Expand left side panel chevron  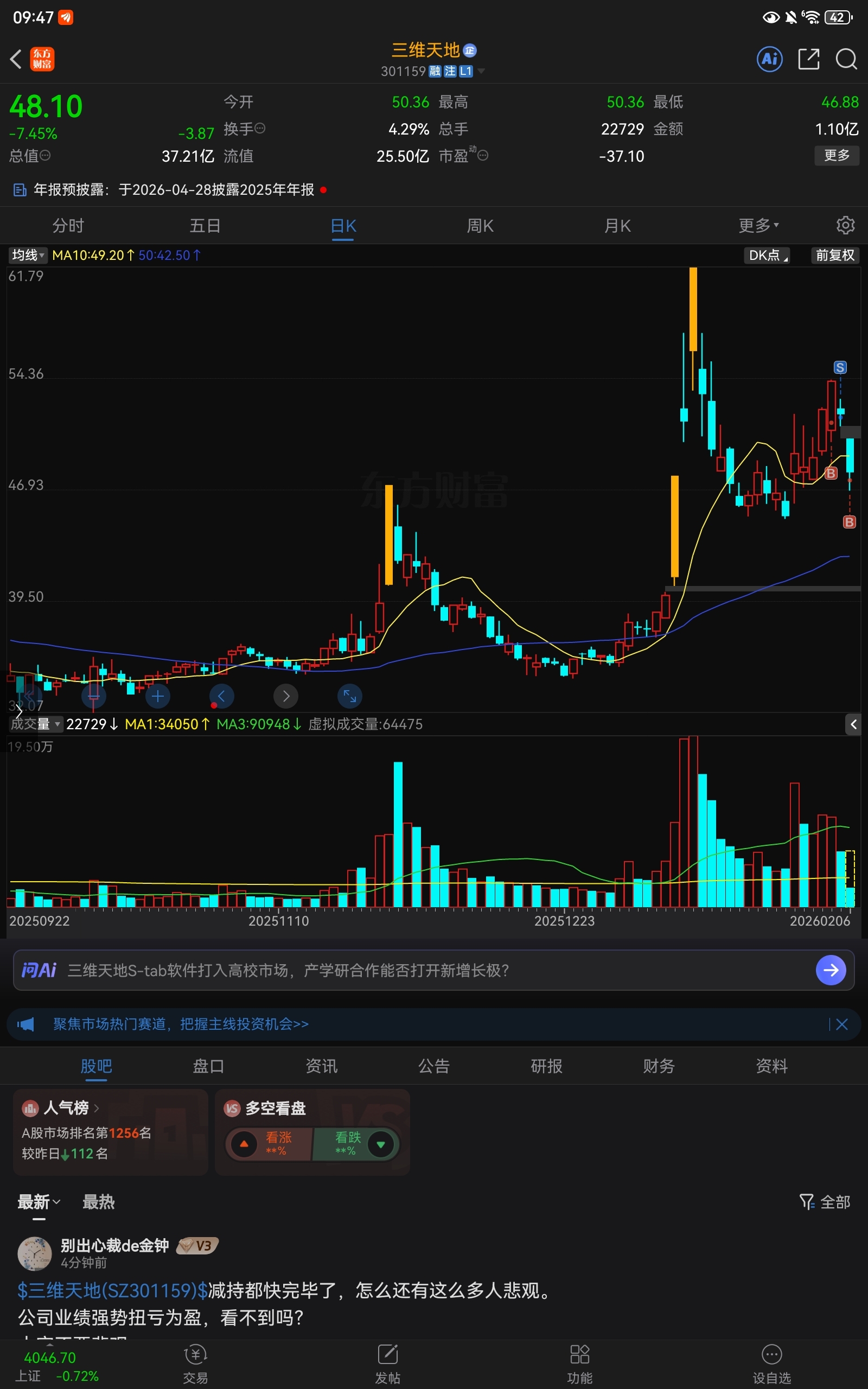[19, 711]
